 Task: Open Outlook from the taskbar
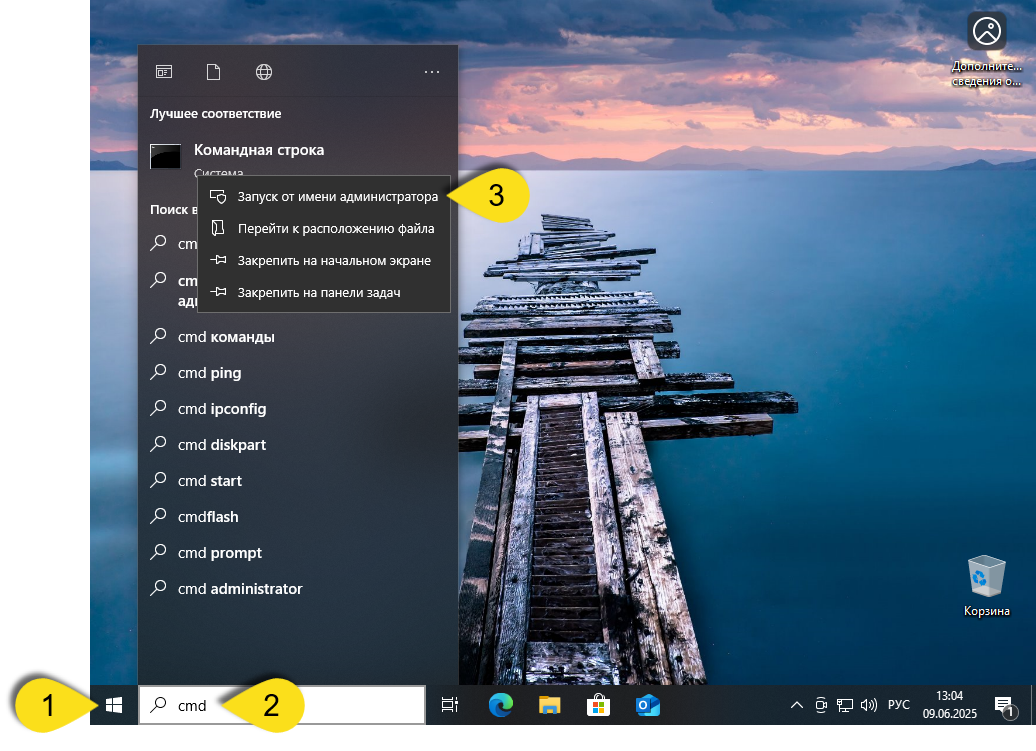click(648, 705)
